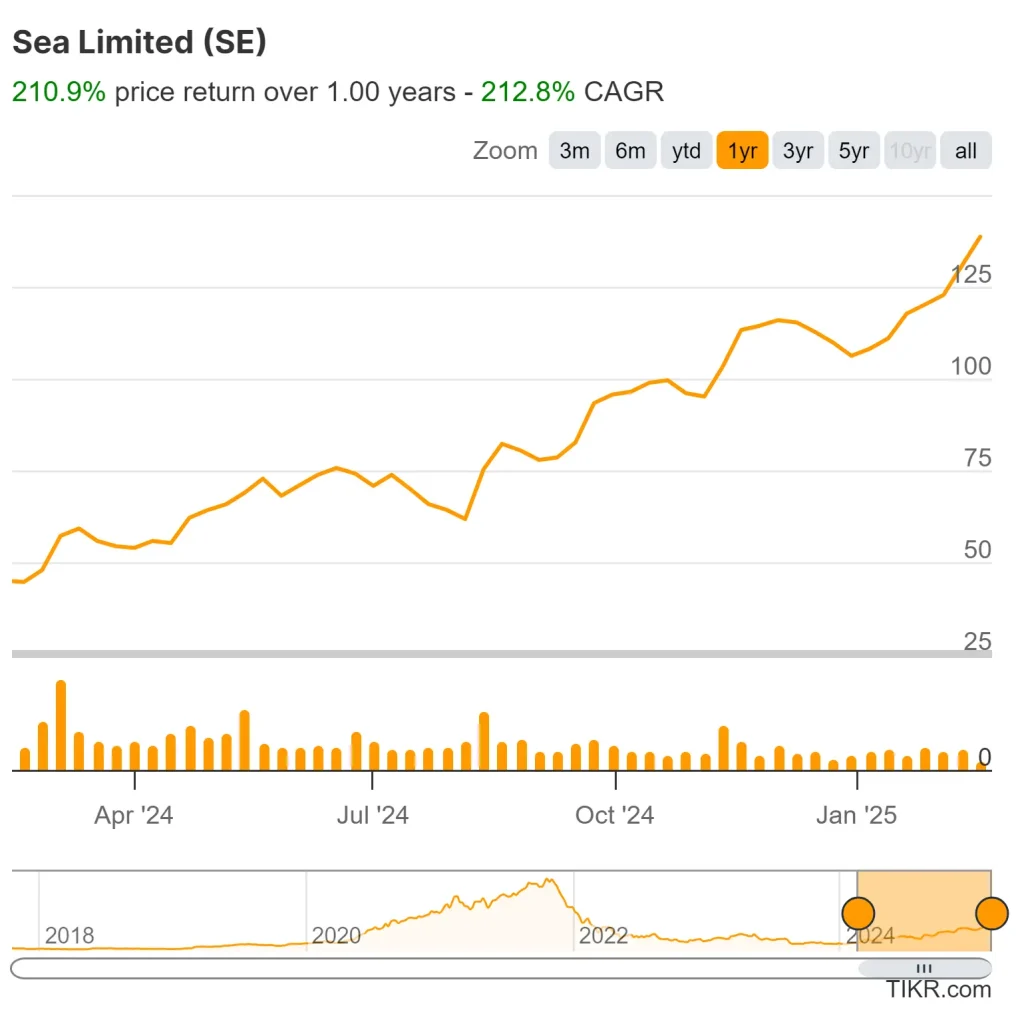Click the left navigator range handle
Screen dimensions: 1024x1010
[x=858, y=913]
